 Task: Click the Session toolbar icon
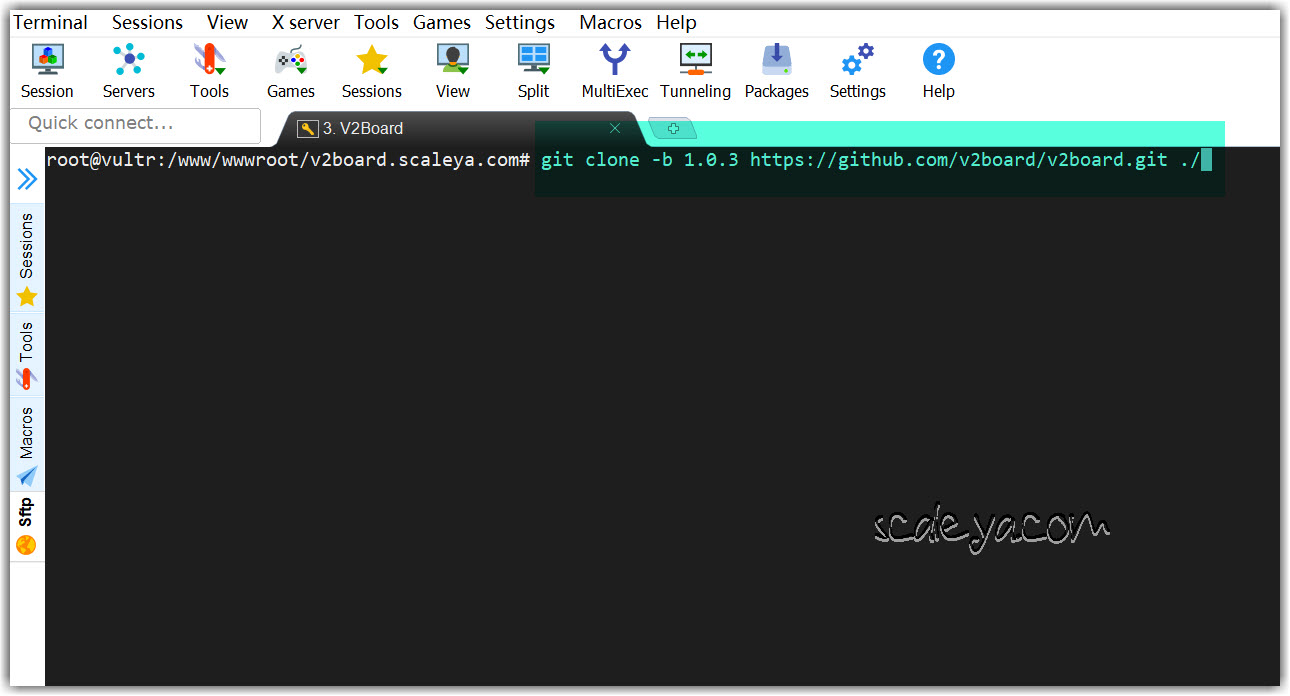pos(47,61)
